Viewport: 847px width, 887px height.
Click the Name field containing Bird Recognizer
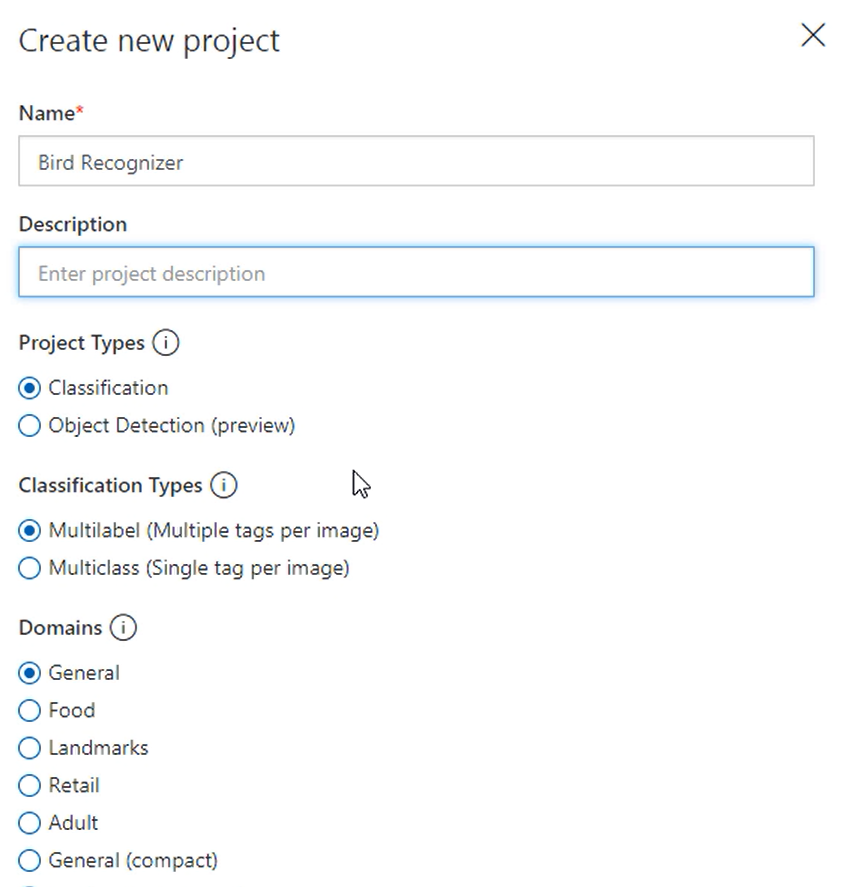click(x=416, y=161)
